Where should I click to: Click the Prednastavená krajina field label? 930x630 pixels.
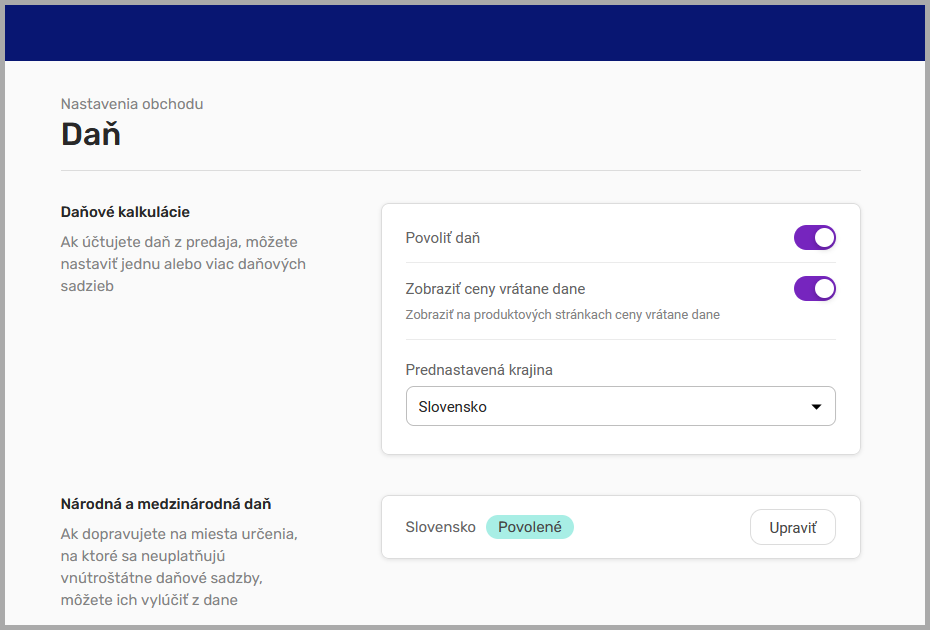click(x=479, y=370)
